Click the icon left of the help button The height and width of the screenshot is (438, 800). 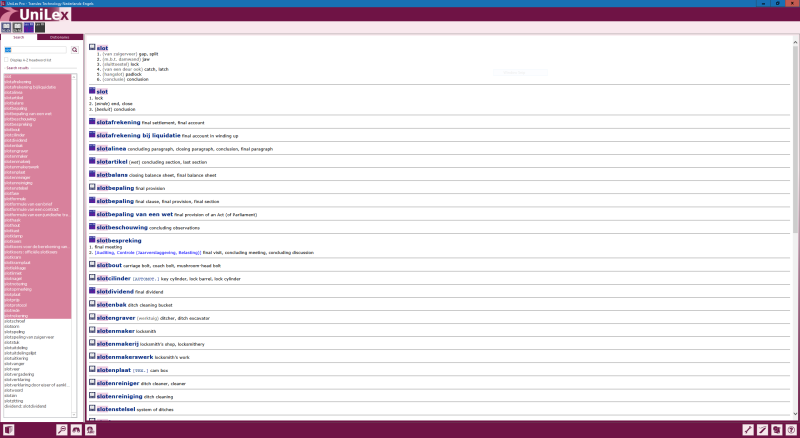point(777,430)
